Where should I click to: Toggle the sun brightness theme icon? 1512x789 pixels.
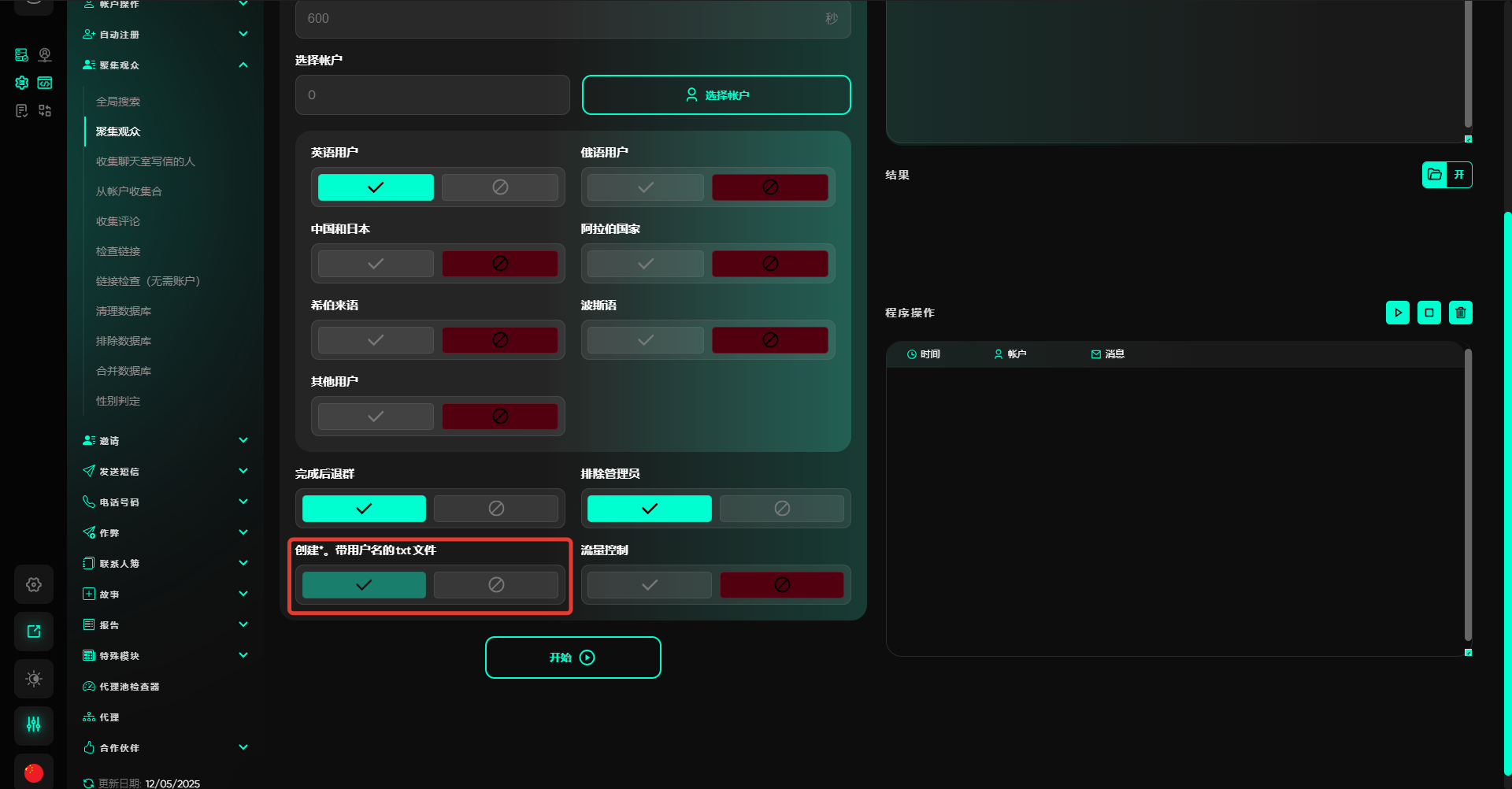click(34, 679)
